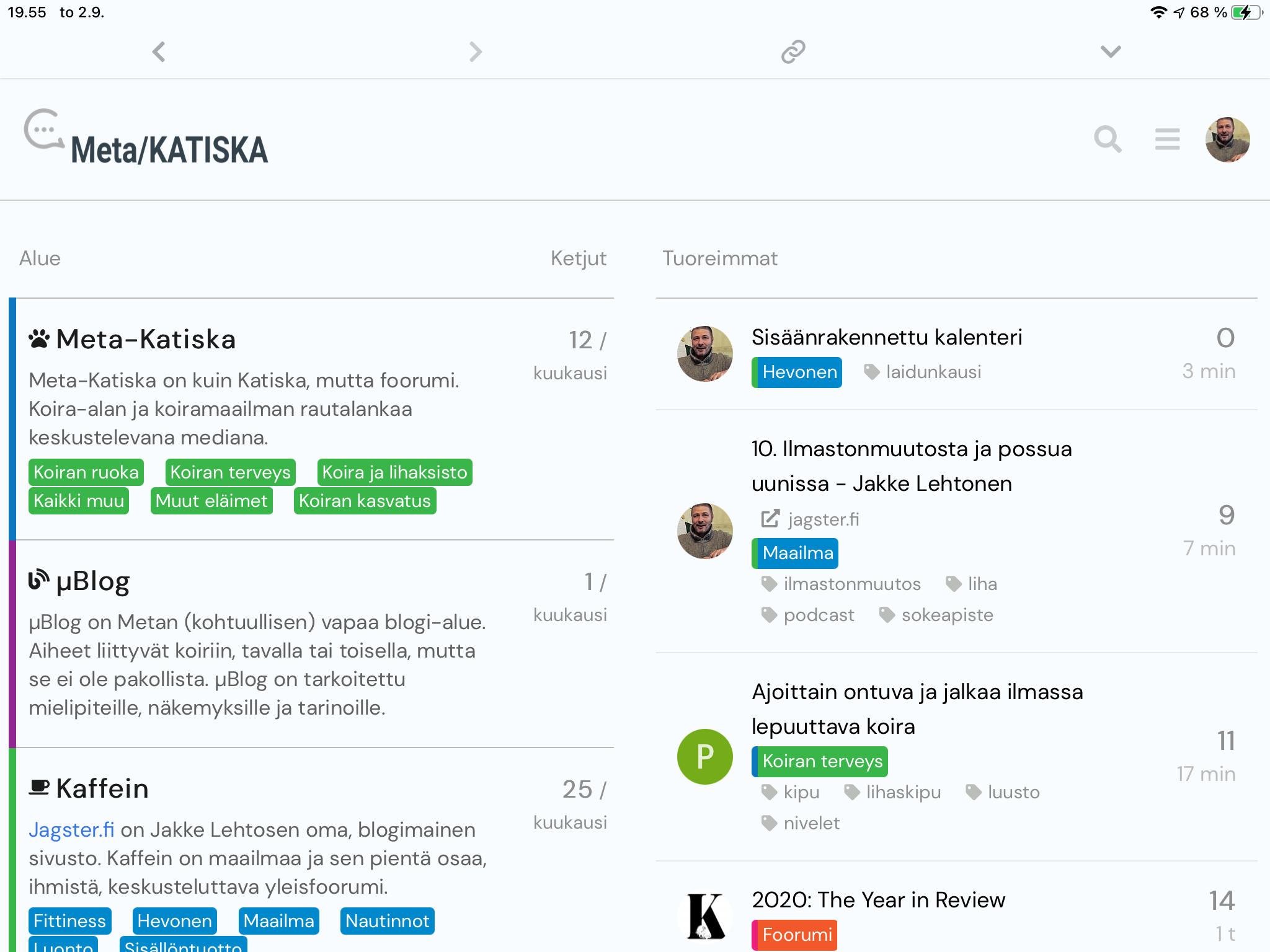The width and height of the screenshot is (1270, 952).
Task: Select the orange Foorumi category badge
Action: click(796, 935)
